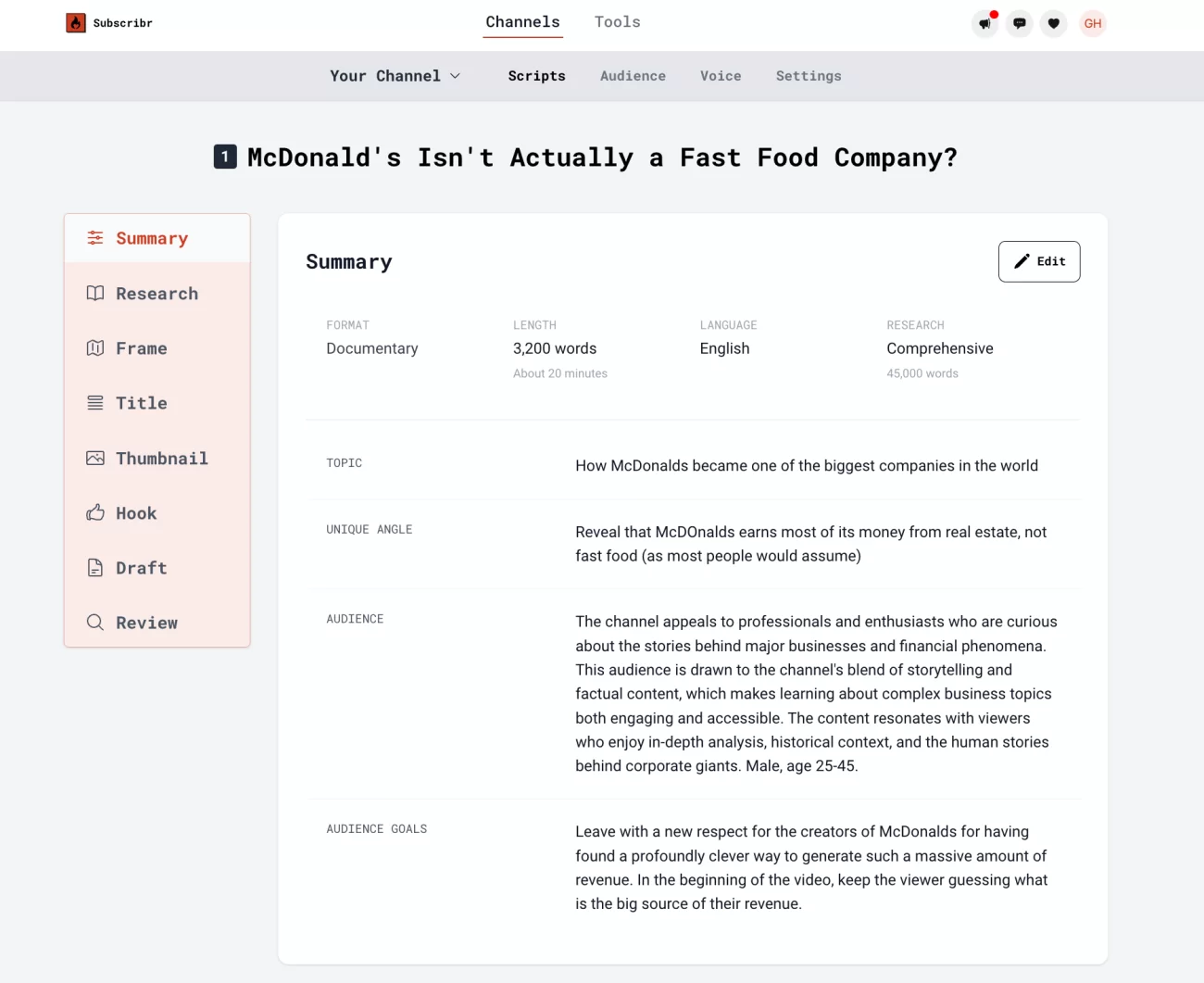The width and height of the screenshot is (1204, 983).
Task: Click the Audience description paragraph
Action: coord(816,693)
